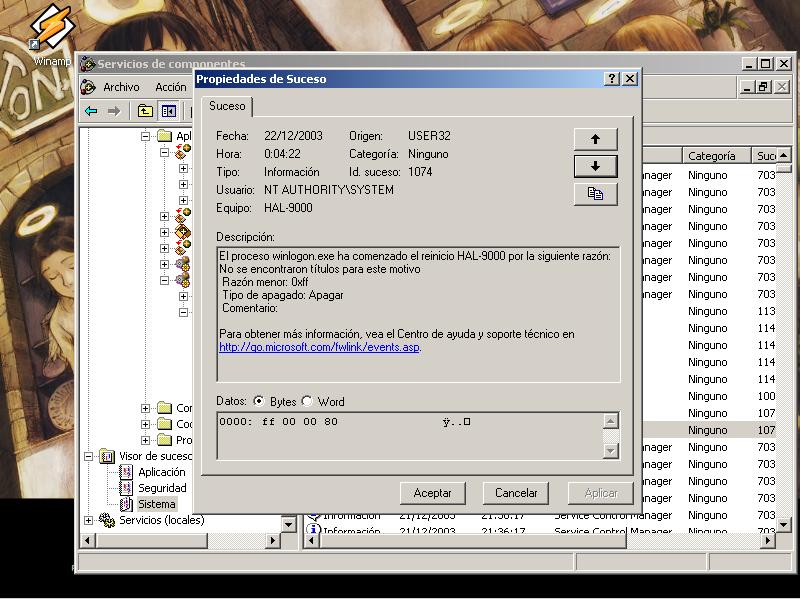Open the Archivo menu
Viewport: 800px width, 600px height.
tap(121, 87)
